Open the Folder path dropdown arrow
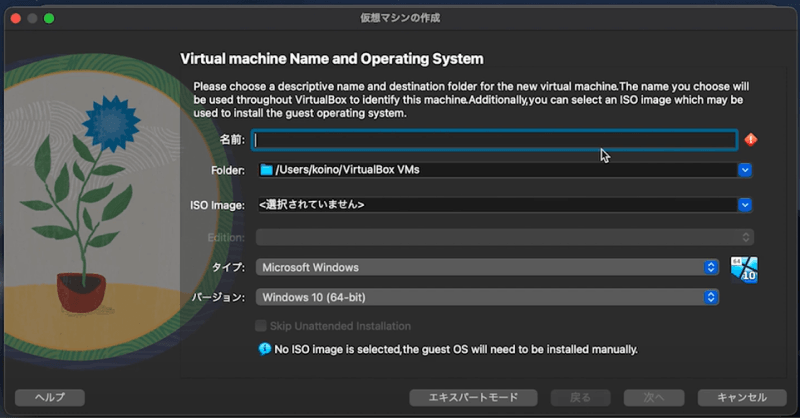The image size is (800, 418). (x=744, y=170)
